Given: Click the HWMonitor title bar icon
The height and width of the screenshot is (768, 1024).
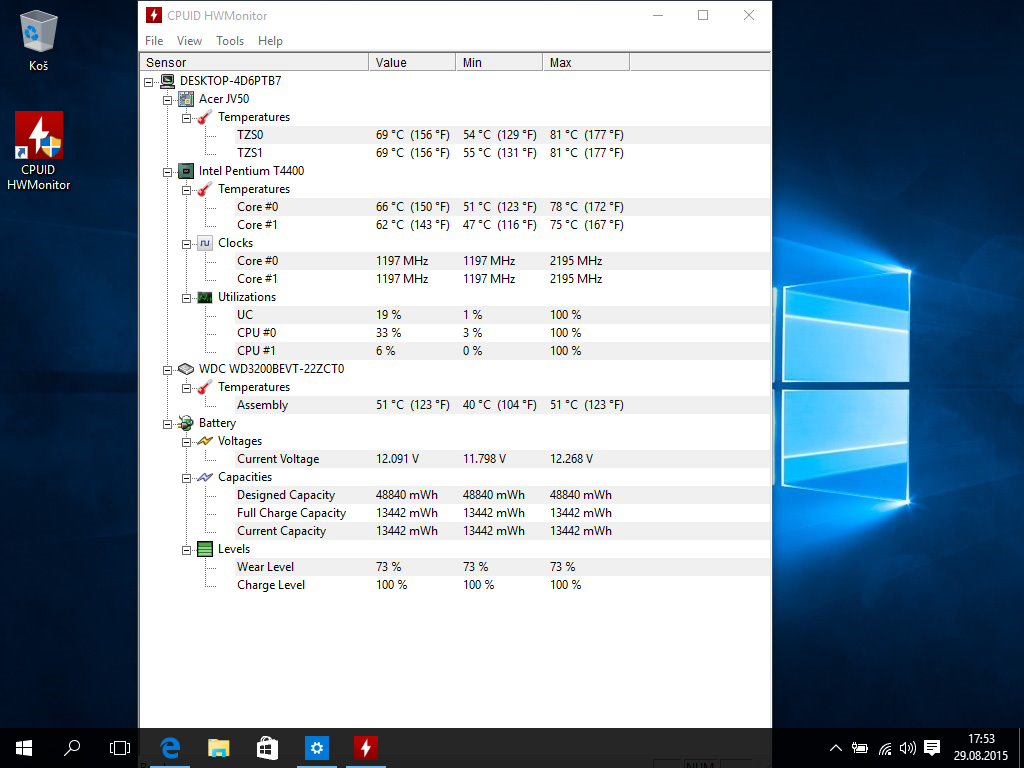Looking at the screenshot, I should 154,15.
